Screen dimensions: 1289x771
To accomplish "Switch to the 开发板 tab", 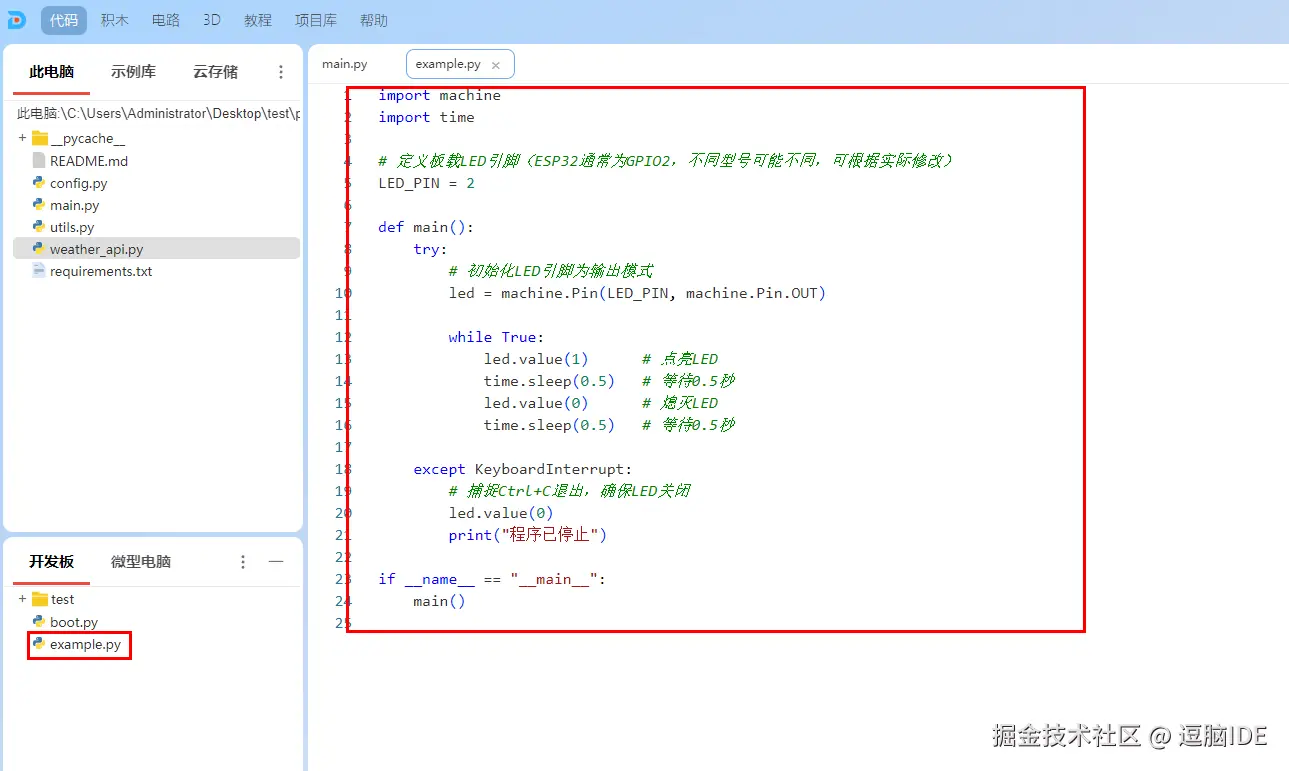I will pos(52,562).
